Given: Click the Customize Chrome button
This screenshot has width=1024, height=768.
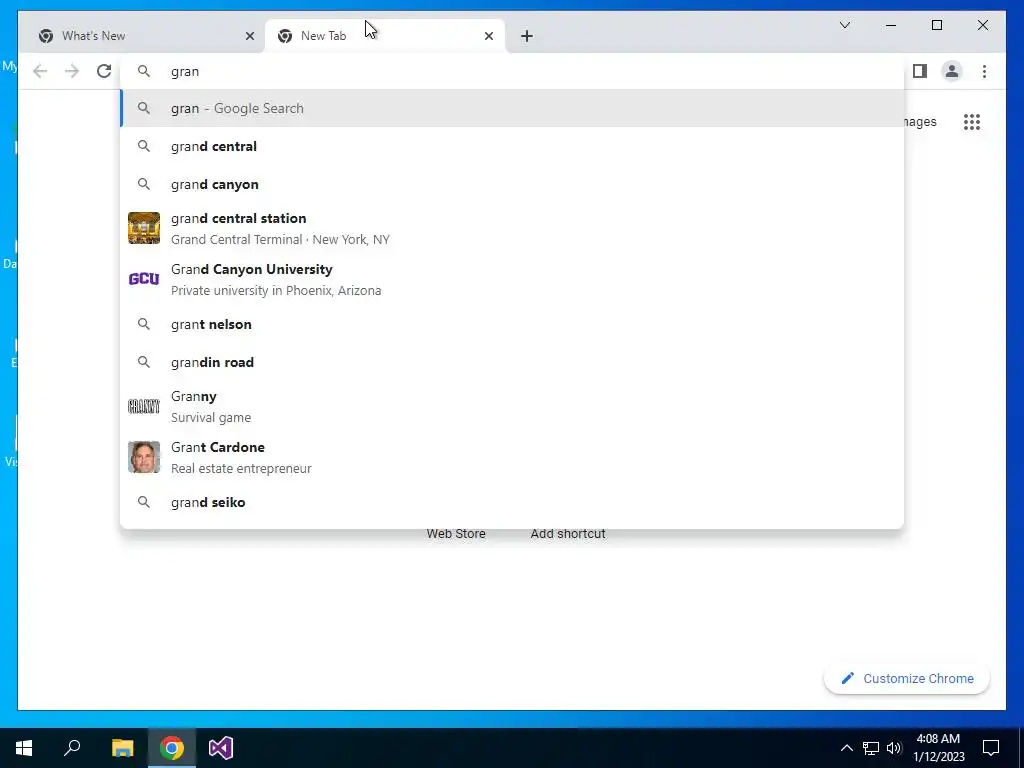Looking at the screenshot, I should [907, 679].
